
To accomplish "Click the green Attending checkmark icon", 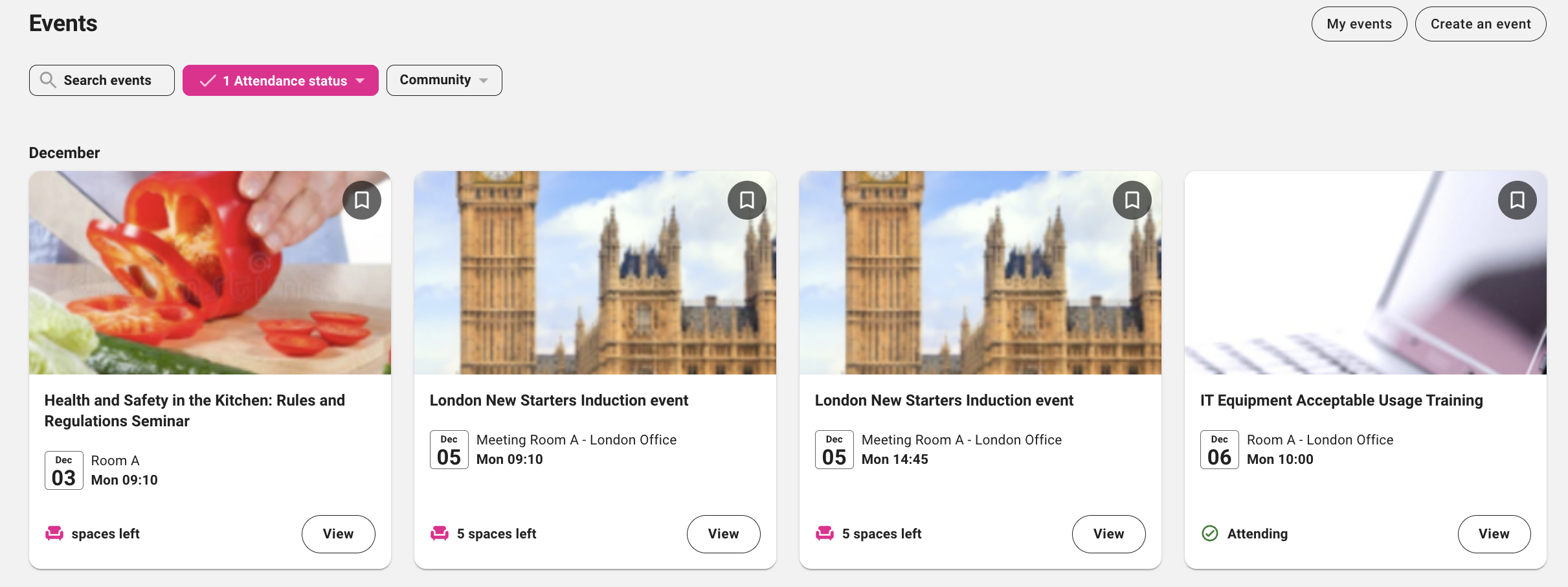I will 1209,533.
